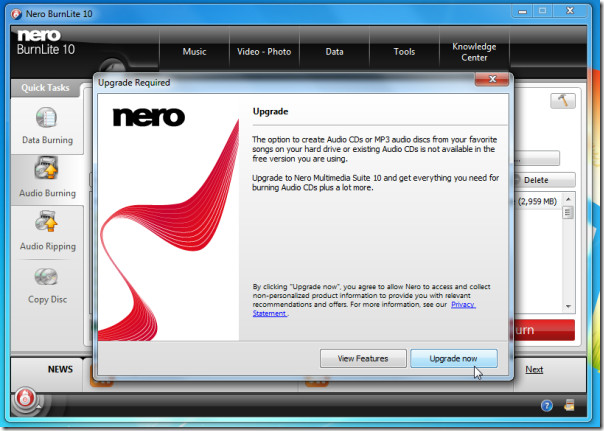
Task: Click the Nero start orb icon
Action: [x=25, y=398]
